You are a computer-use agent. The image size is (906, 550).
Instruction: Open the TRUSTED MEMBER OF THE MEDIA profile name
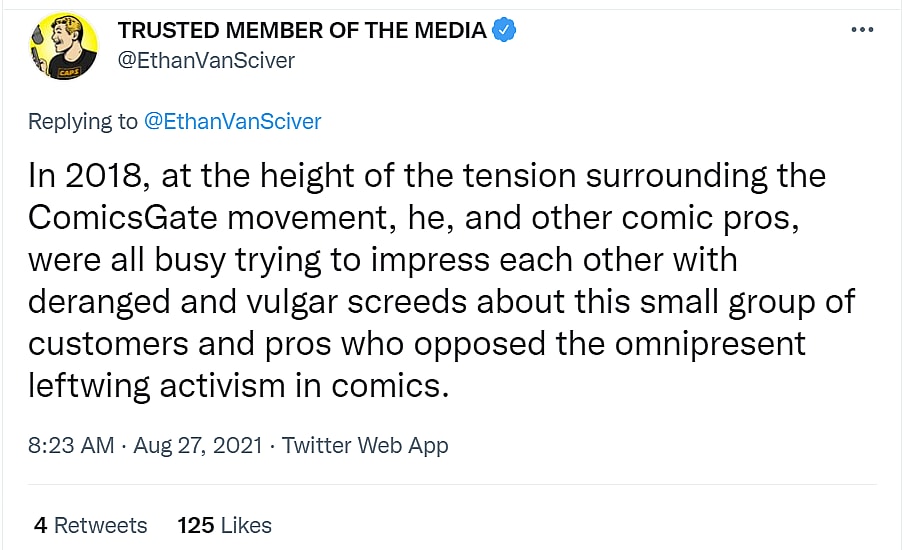[302, 31]
